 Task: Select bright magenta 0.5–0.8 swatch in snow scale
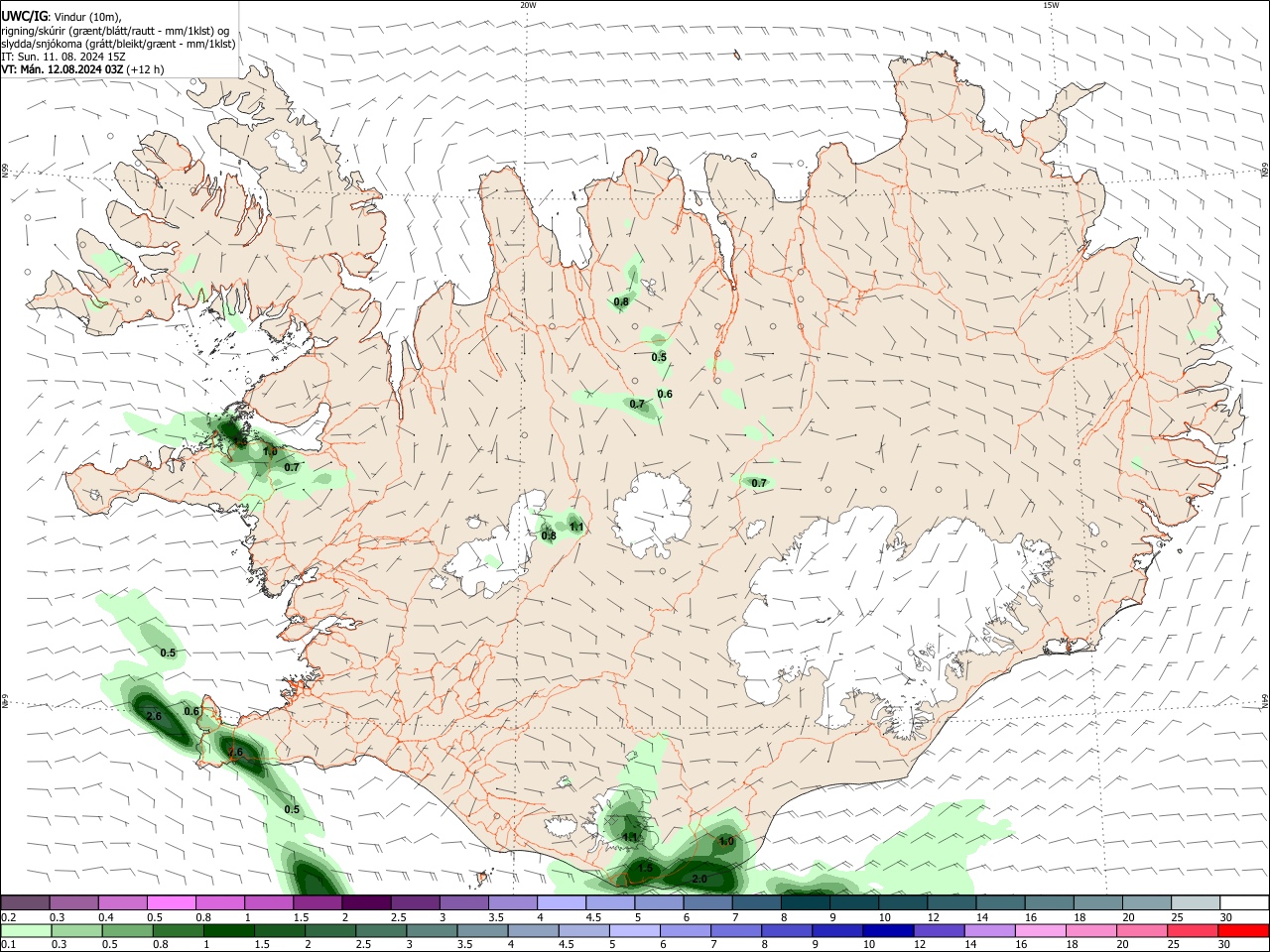coord(172,903)
